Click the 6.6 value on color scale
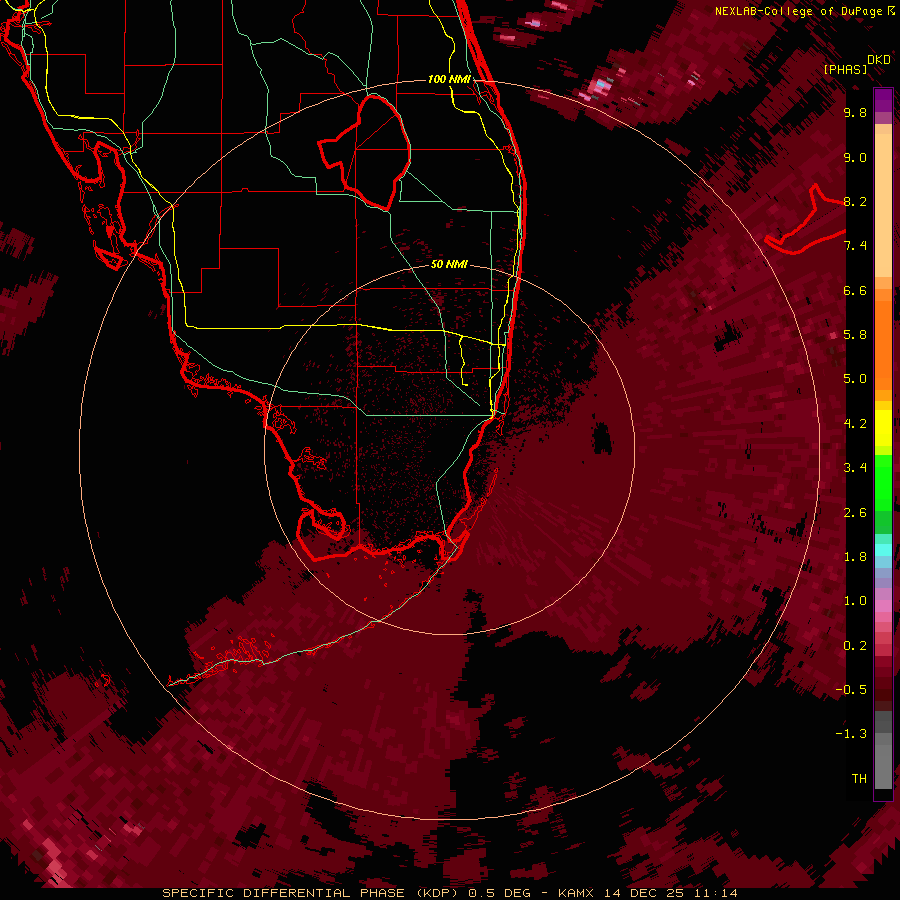This screenshot has height=900, width=900. pyautogui.click(x=855, y=290)
